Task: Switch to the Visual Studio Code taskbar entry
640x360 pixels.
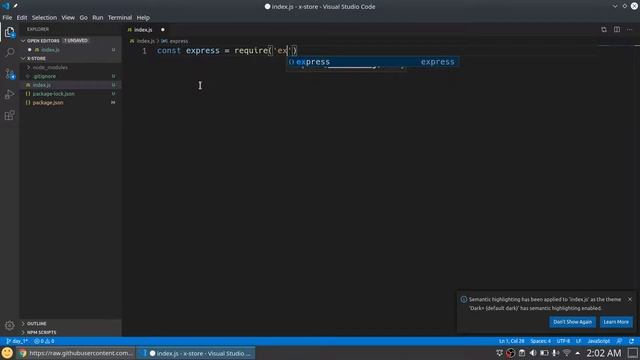Action: pyautogui.click(x=196, y=353)
